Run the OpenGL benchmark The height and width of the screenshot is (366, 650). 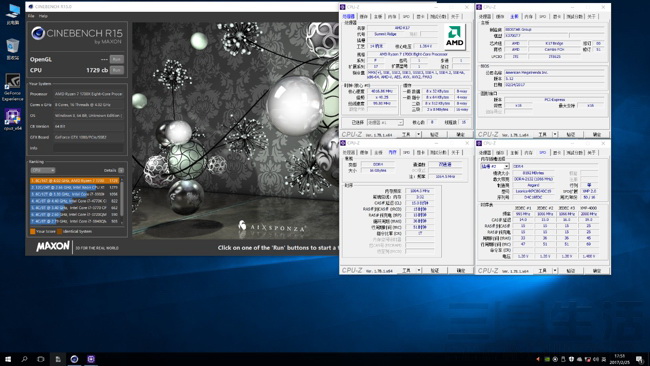pos(117,59)
